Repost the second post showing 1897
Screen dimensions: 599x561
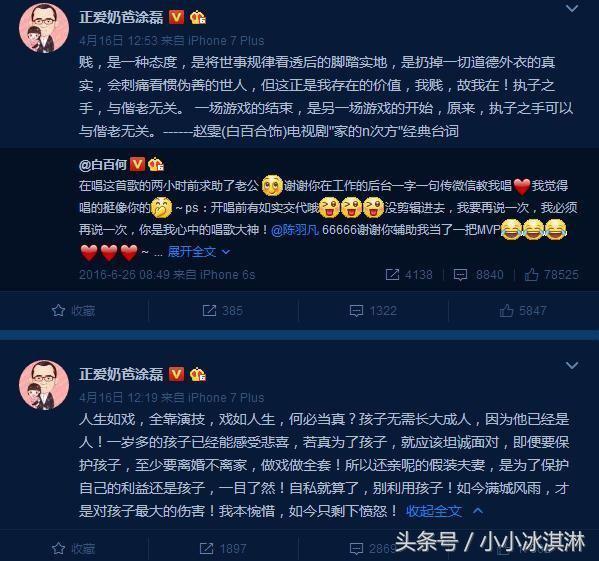click(x=223, y=549)
